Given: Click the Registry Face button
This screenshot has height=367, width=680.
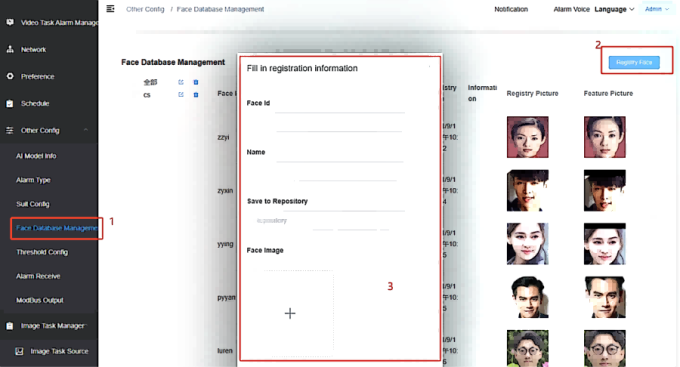Looking at the screenshot, I should (634, 62).
